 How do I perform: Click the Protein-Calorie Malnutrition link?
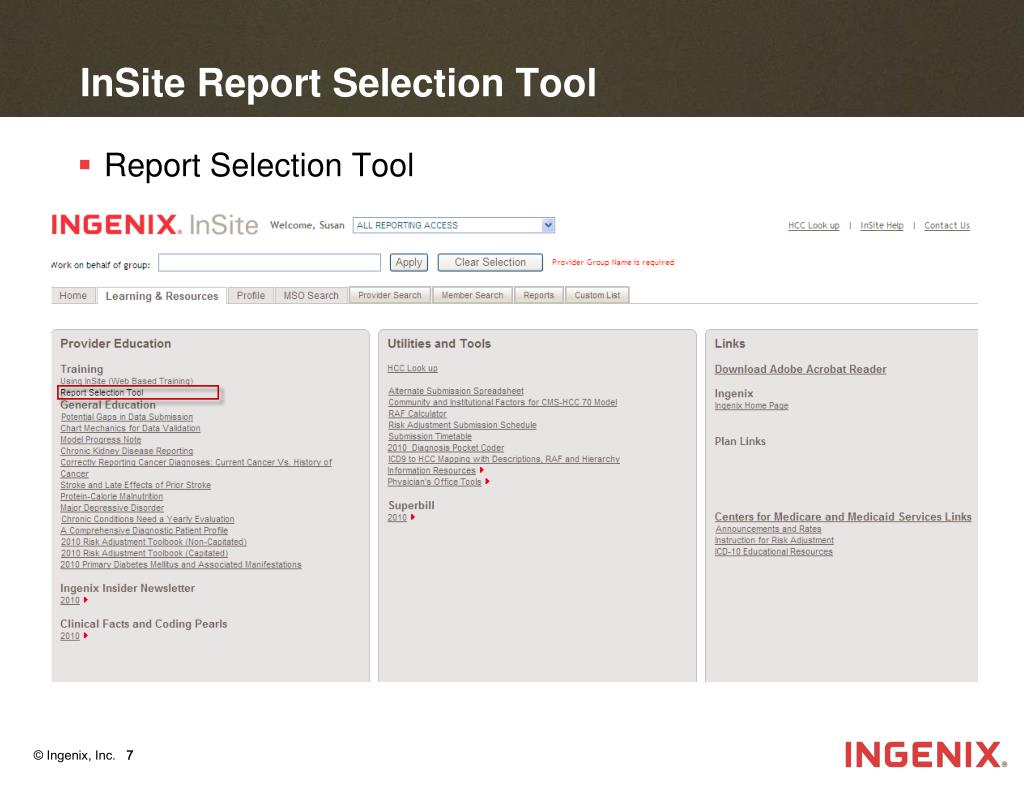pos(112,496)
